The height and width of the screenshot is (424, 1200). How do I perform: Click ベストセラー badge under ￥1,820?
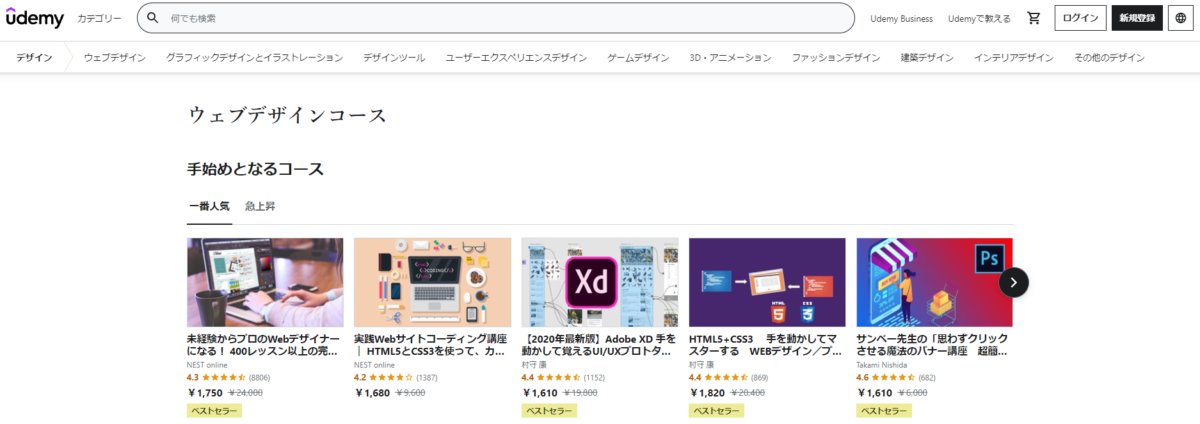point(716,411)
